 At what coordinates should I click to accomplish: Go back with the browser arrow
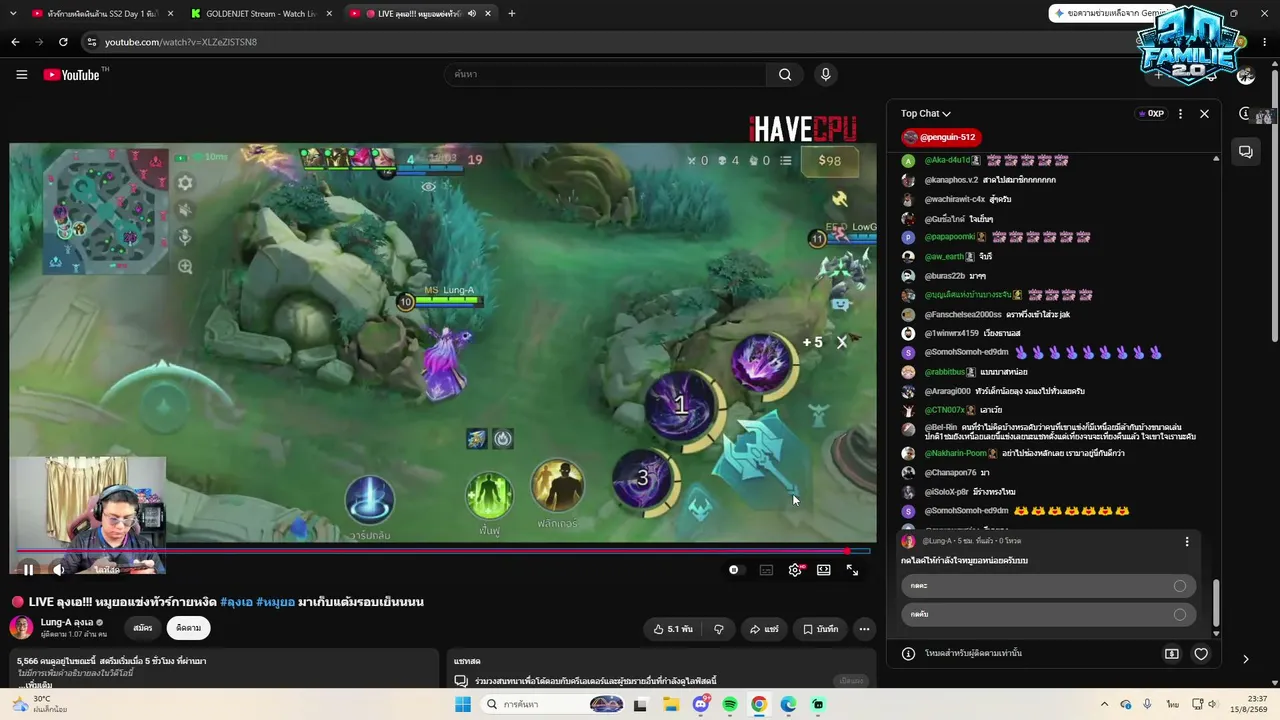click(15, 42)
